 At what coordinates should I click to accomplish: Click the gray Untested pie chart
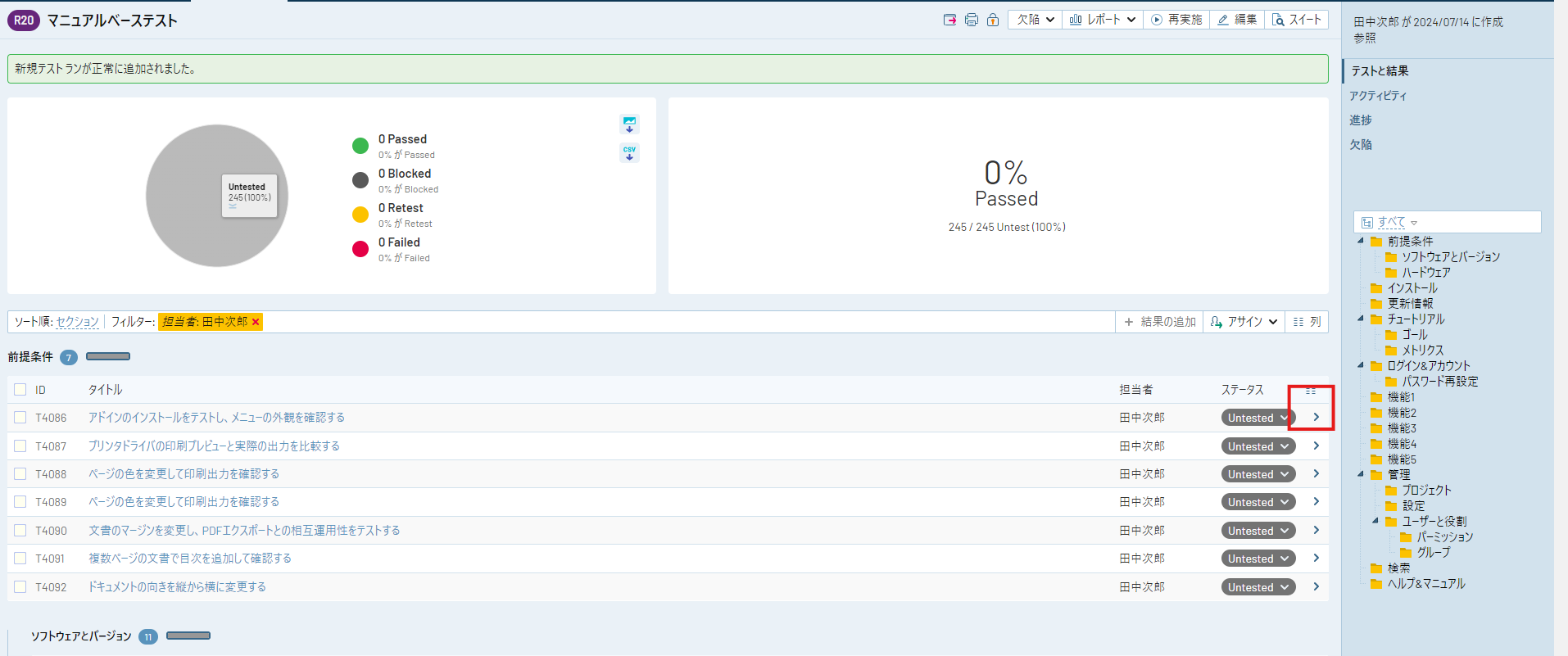point(217,196)
